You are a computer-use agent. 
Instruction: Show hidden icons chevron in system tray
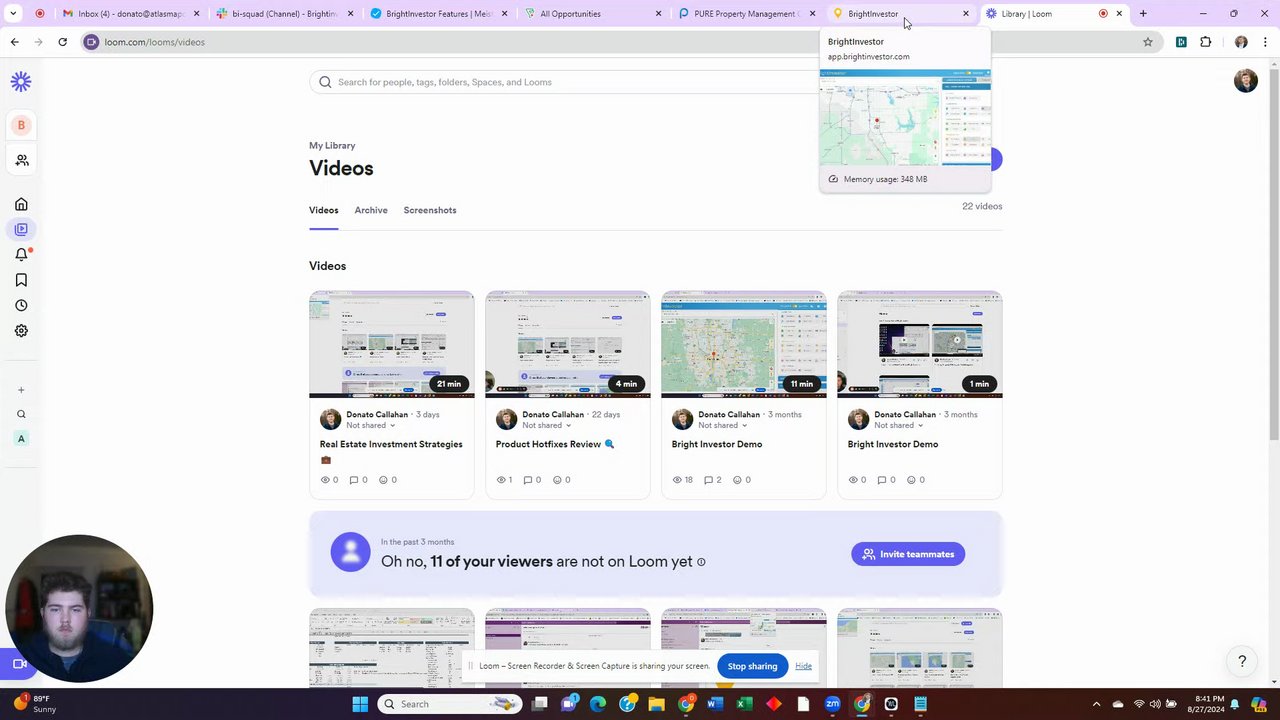coord(1096,704)
